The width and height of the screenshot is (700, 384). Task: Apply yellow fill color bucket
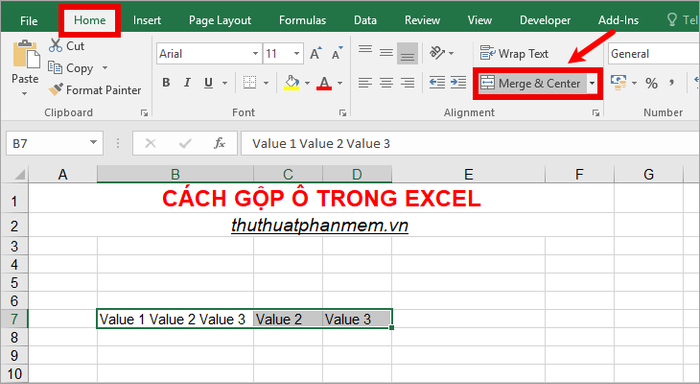[292, 83]
